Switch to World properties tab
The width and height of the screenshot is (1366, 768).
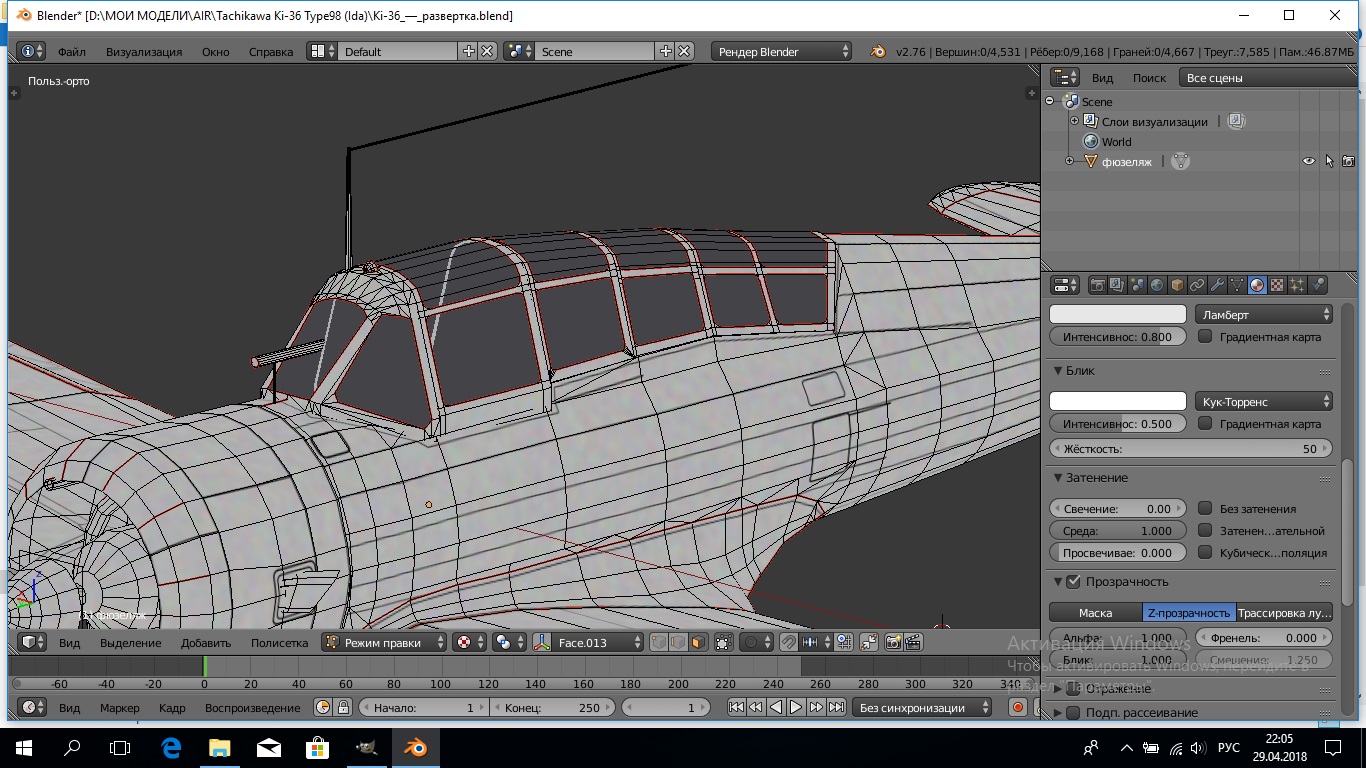click(x=1157, y=285)
